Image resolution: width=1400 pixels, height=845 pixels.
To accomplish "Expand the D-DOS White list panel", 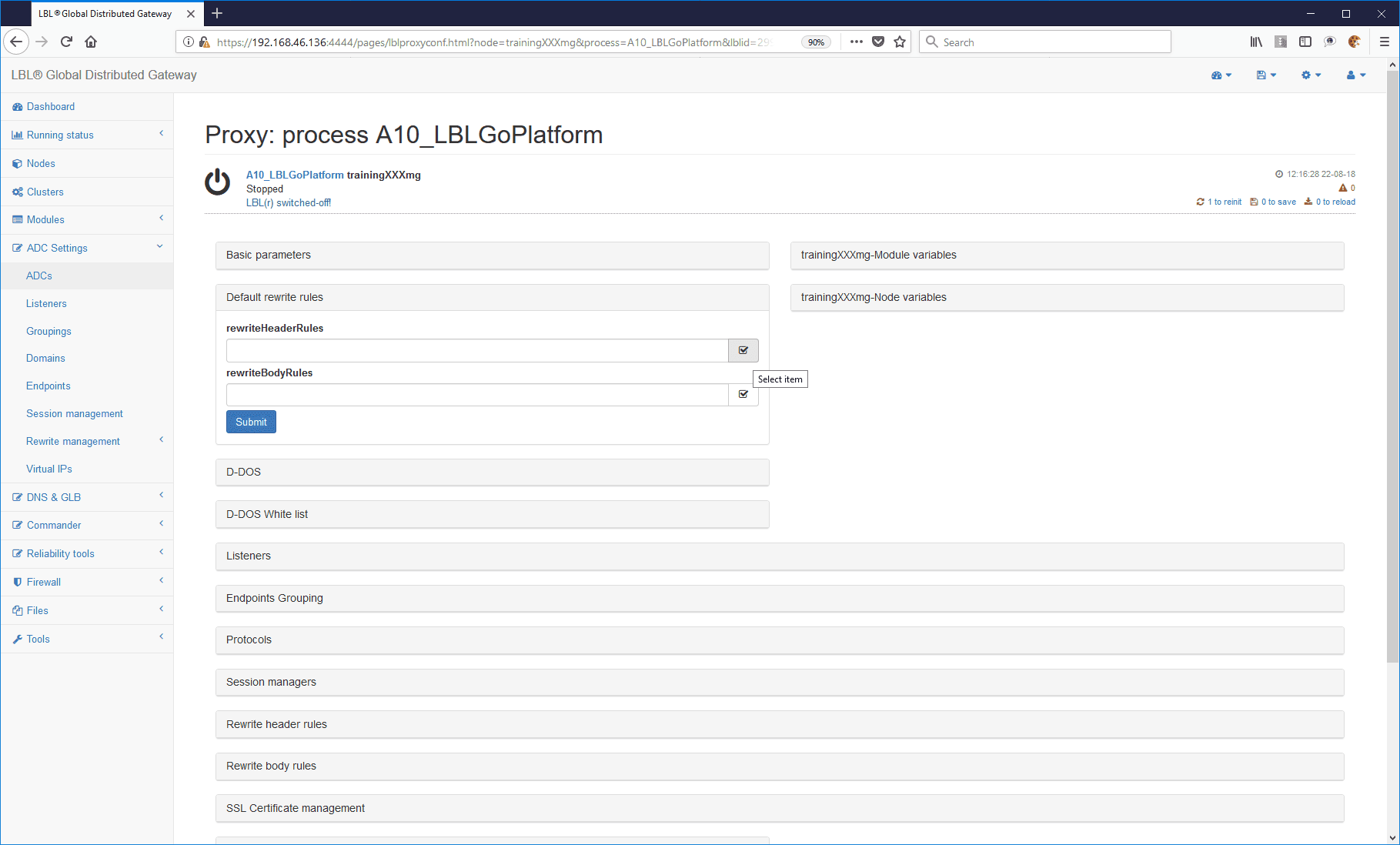I will (x=493, y=514).
